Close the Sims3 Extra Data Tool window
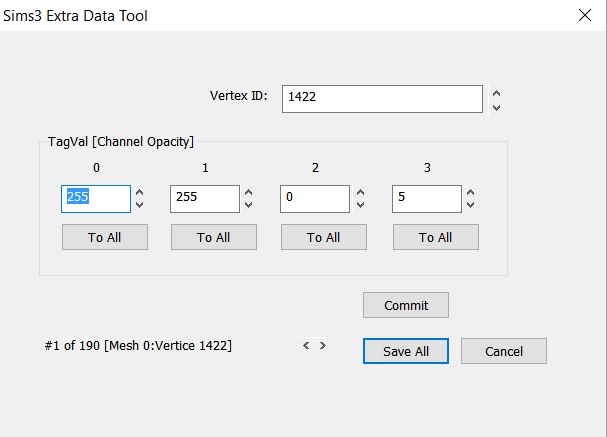607x437 pixels. 585,15
